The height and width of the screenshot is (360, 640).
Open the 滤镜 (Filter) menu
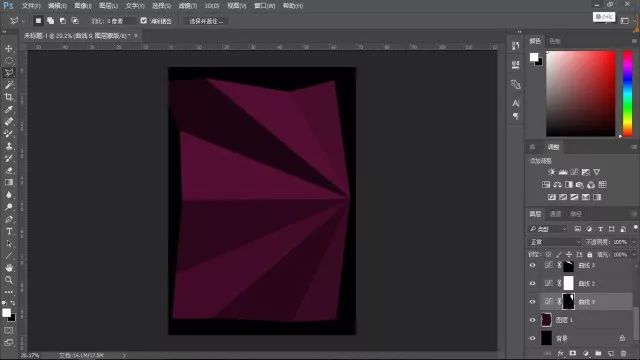click(187, 6)
